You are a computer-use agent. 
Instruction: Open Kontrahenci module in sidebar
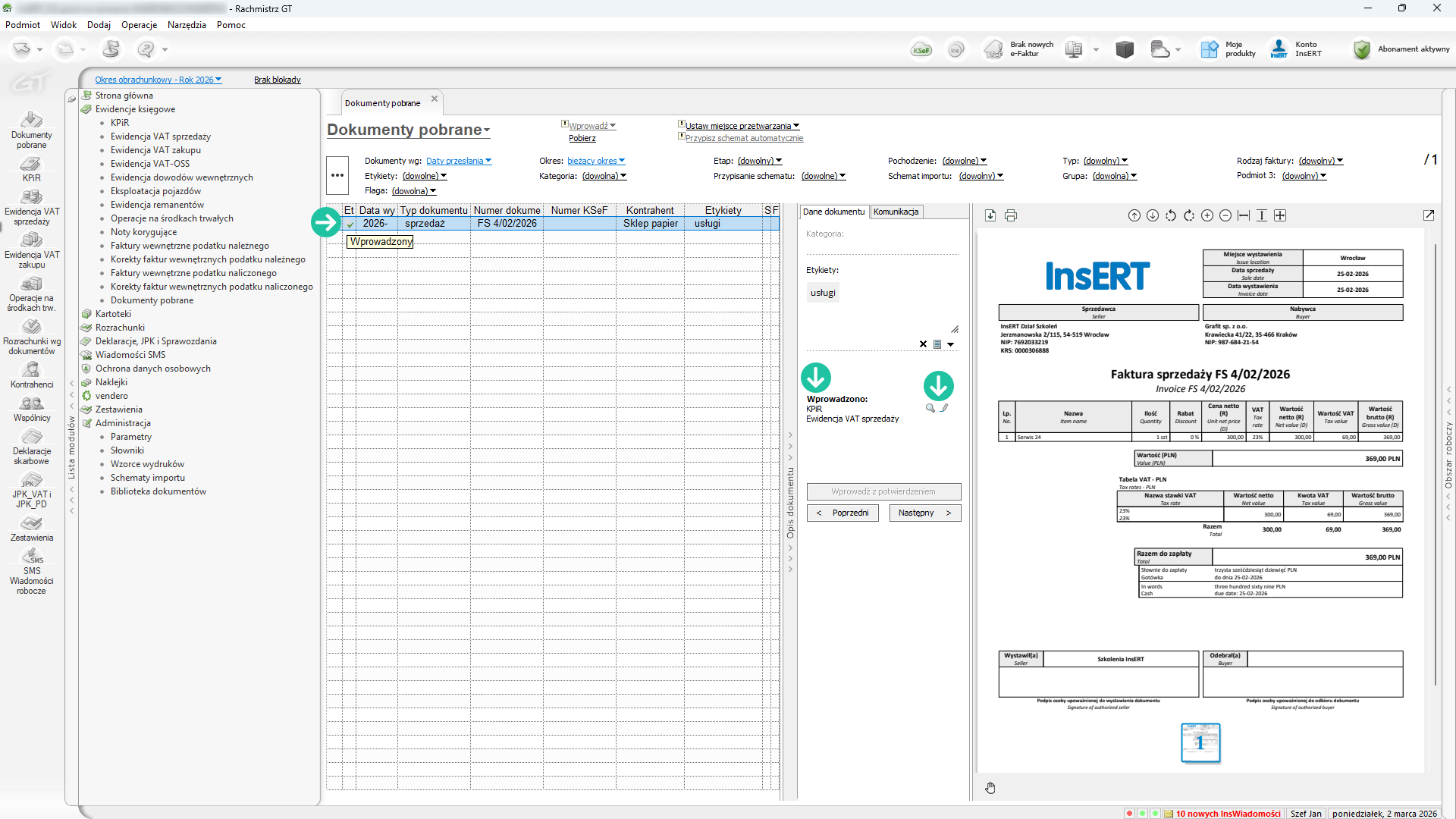32,375
